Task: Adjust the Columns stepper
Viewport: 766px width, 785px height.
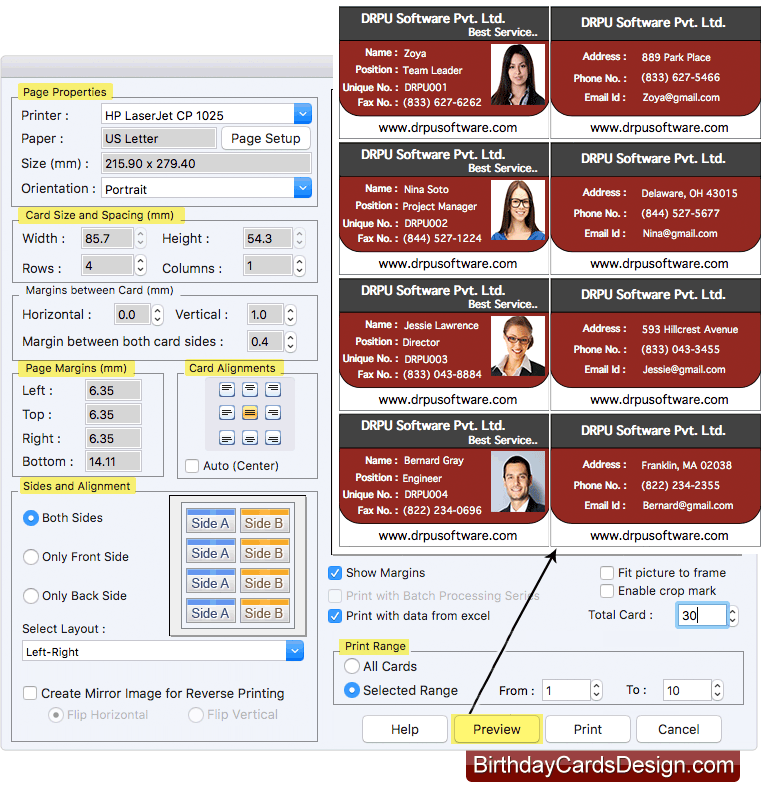Action: [299, 265]
